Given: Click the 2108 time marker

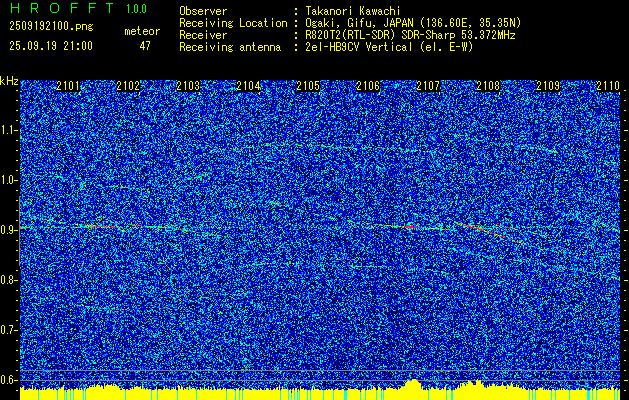Looking at the screenshot, I should 488,85.
